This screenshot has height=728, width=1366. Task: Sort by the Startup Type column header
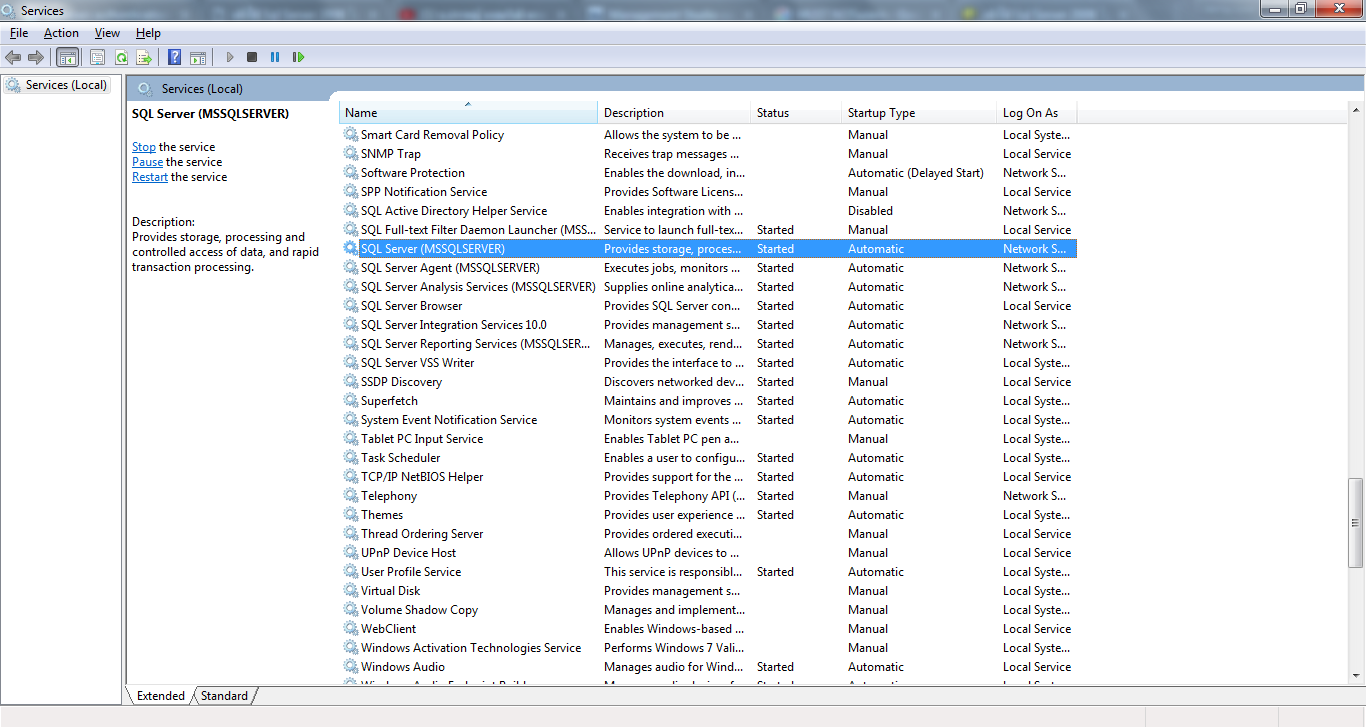pyautogui.click(x=919, y=112)
